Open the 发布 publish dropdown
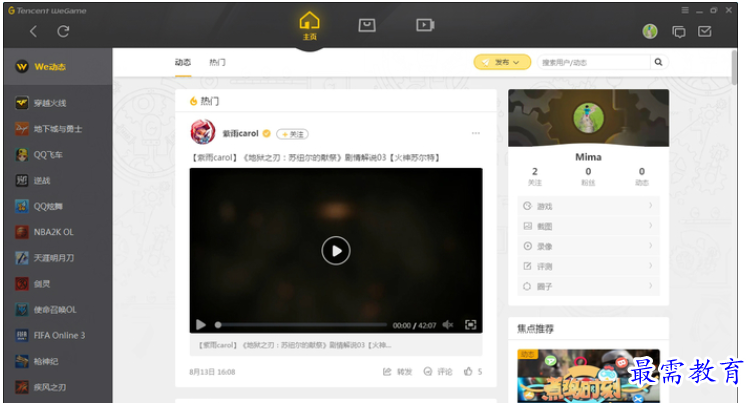 [502, 62]
